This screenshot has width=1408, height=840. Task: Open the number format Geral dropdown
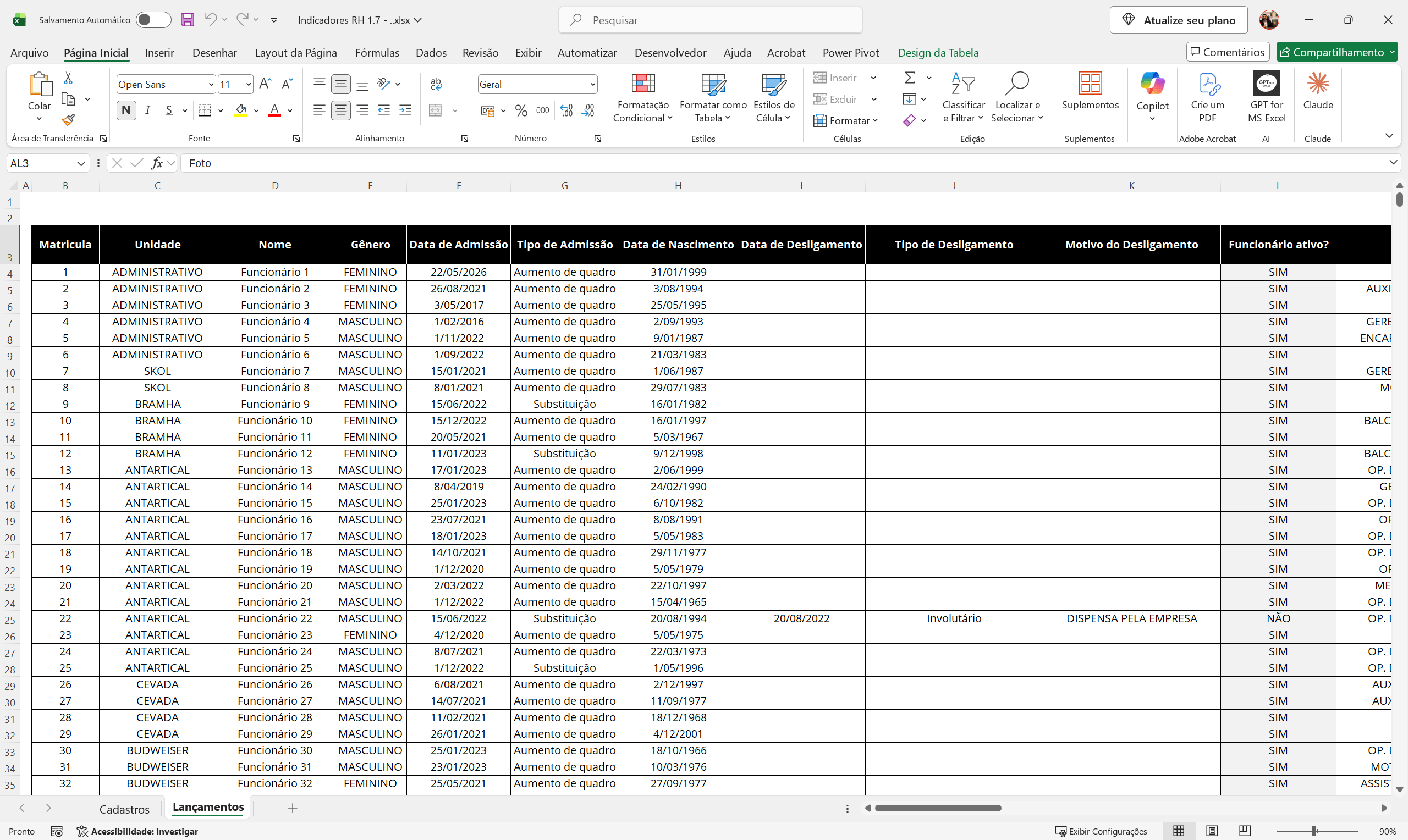592,84
